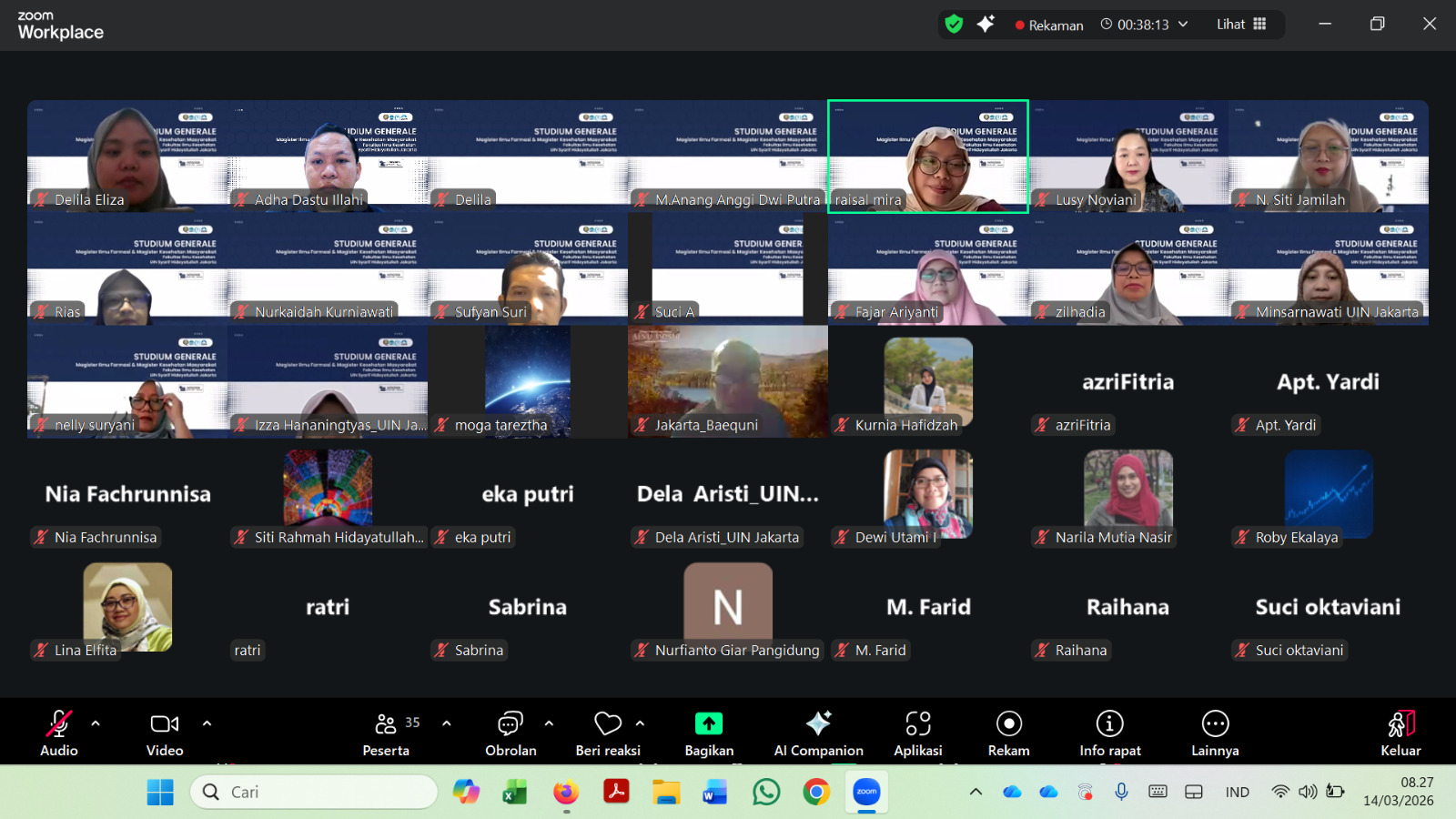Viewport: 1456px width, 819px height.
Task: Click the Windows taskbar Cari search box
Action: tap(314, 792)
